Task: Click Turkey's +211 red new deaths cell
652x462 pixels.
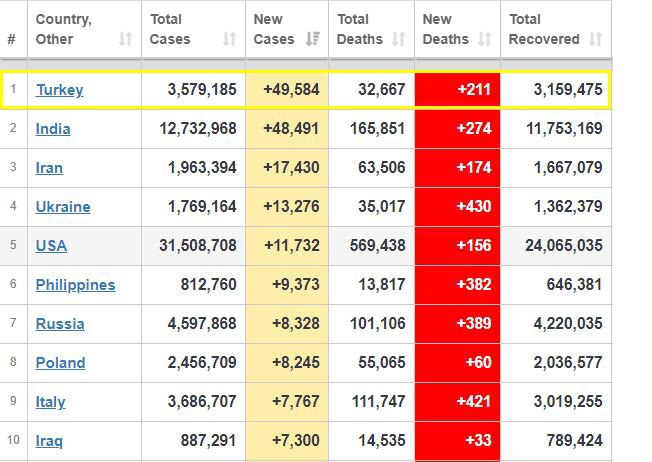Action: click(457, 89)
